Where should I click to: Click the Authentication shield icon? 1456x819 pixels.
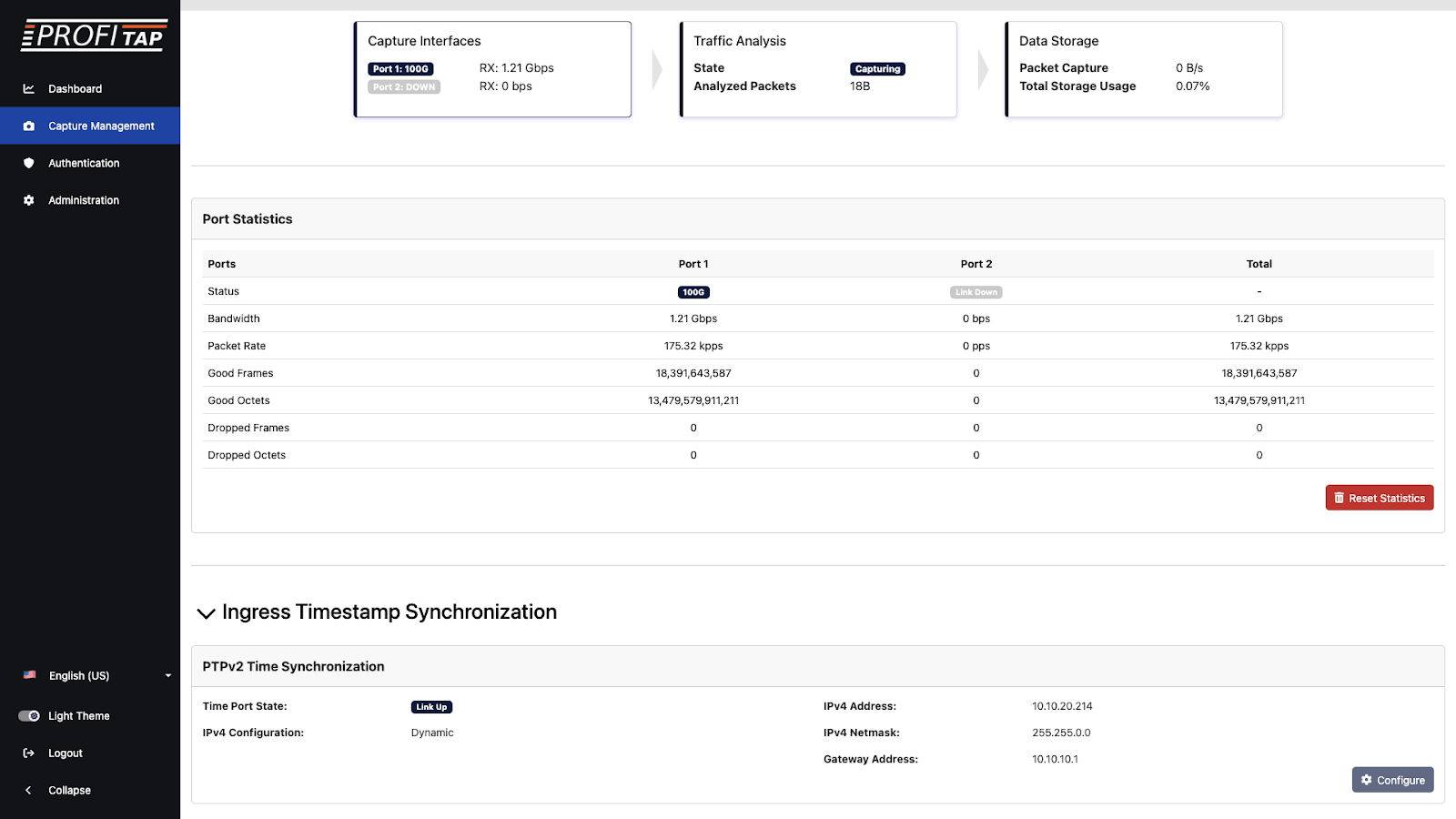click(29, 164)
